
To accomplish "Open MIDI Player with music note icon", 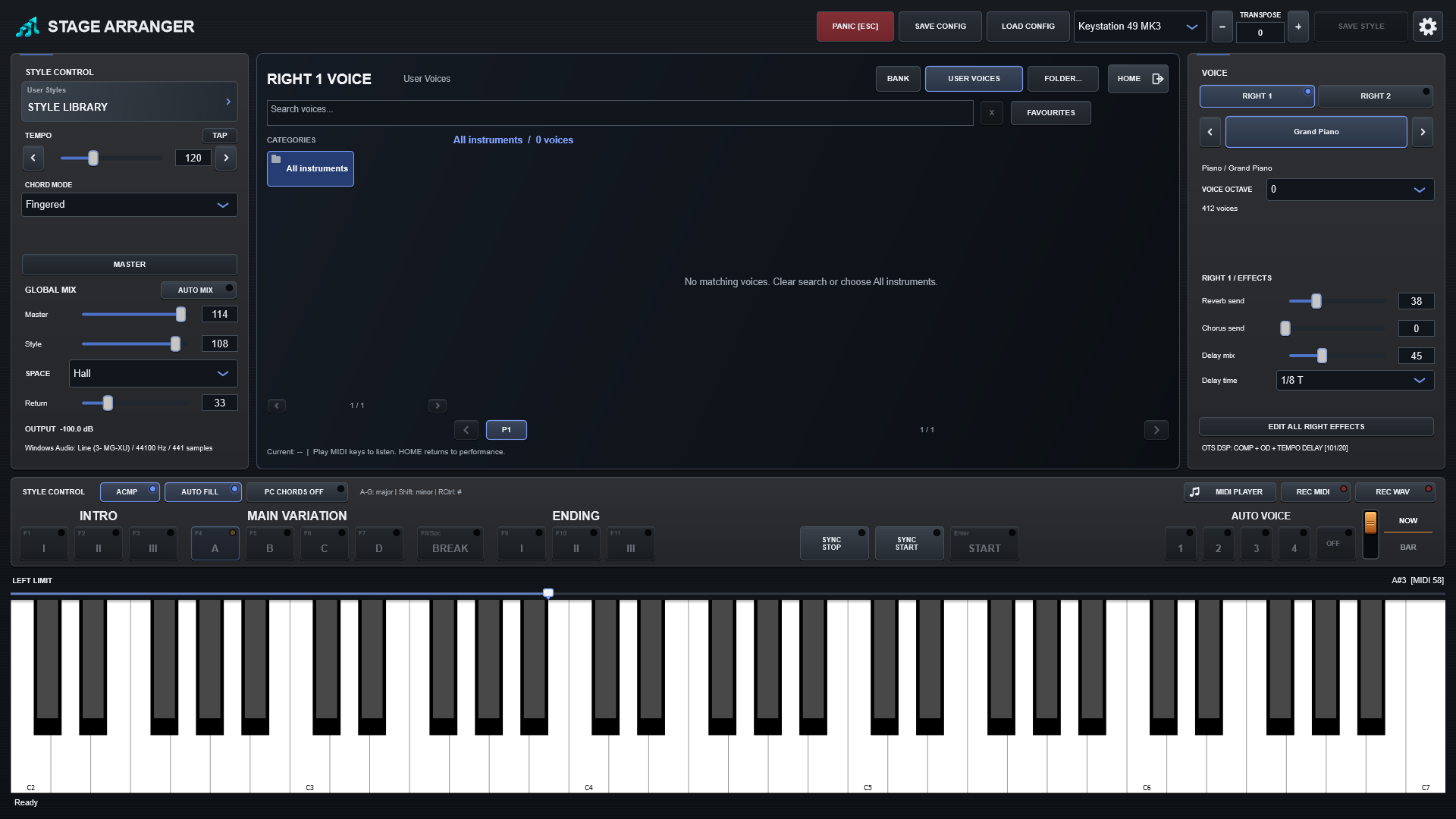I will click(x=1230, y=492).
